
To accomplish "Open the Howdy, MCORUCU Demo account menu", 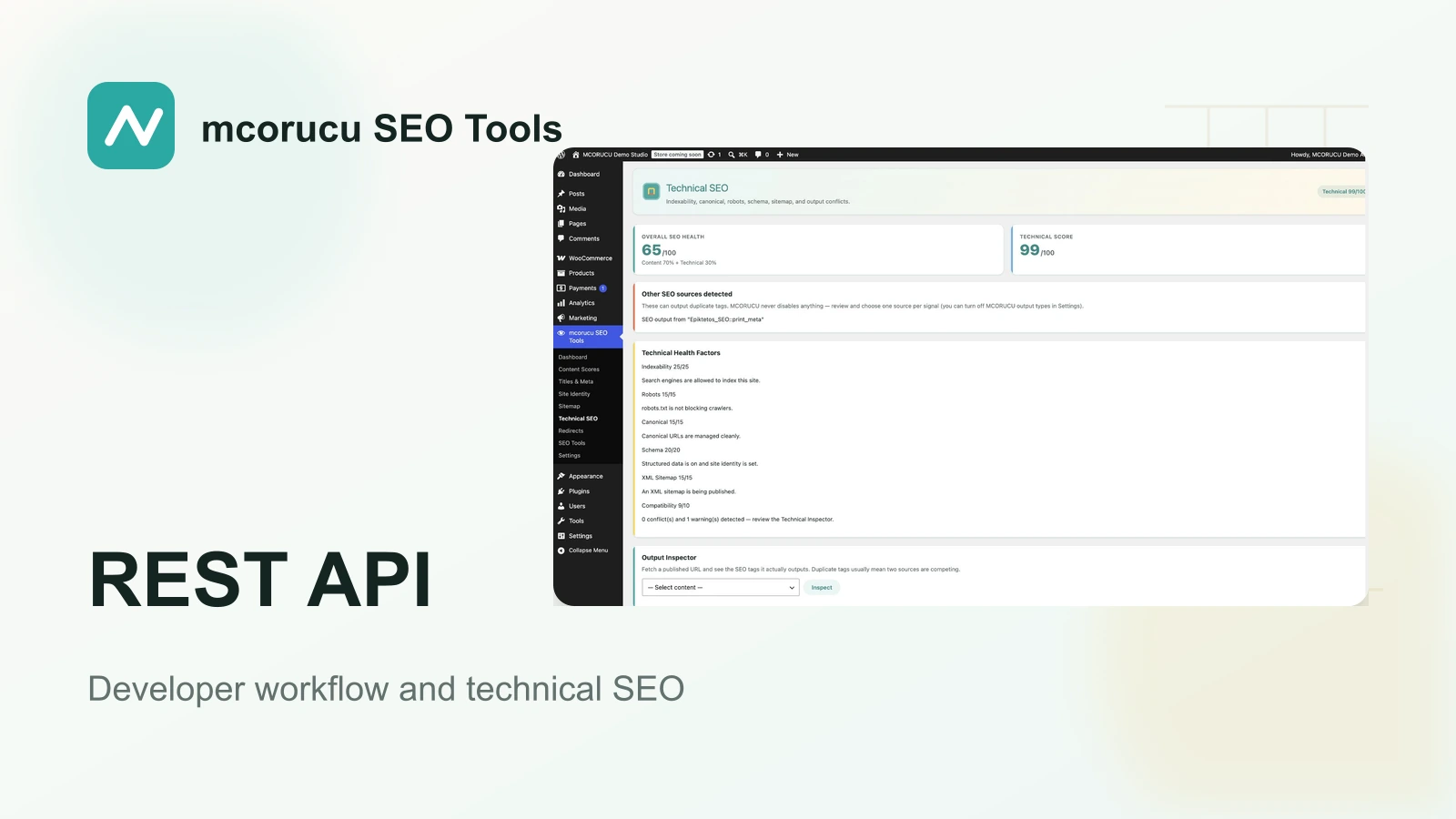I will (x=1326, y=155).
